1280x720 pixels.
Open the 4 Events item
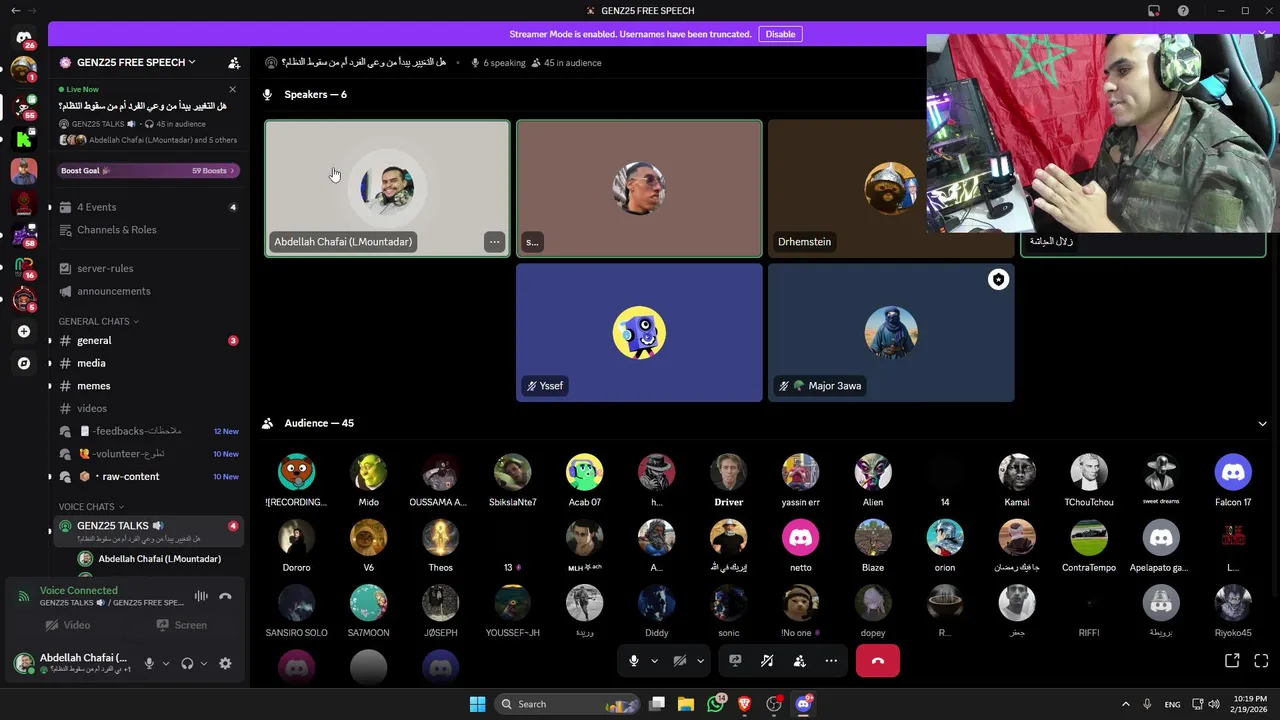coord(147,207)
